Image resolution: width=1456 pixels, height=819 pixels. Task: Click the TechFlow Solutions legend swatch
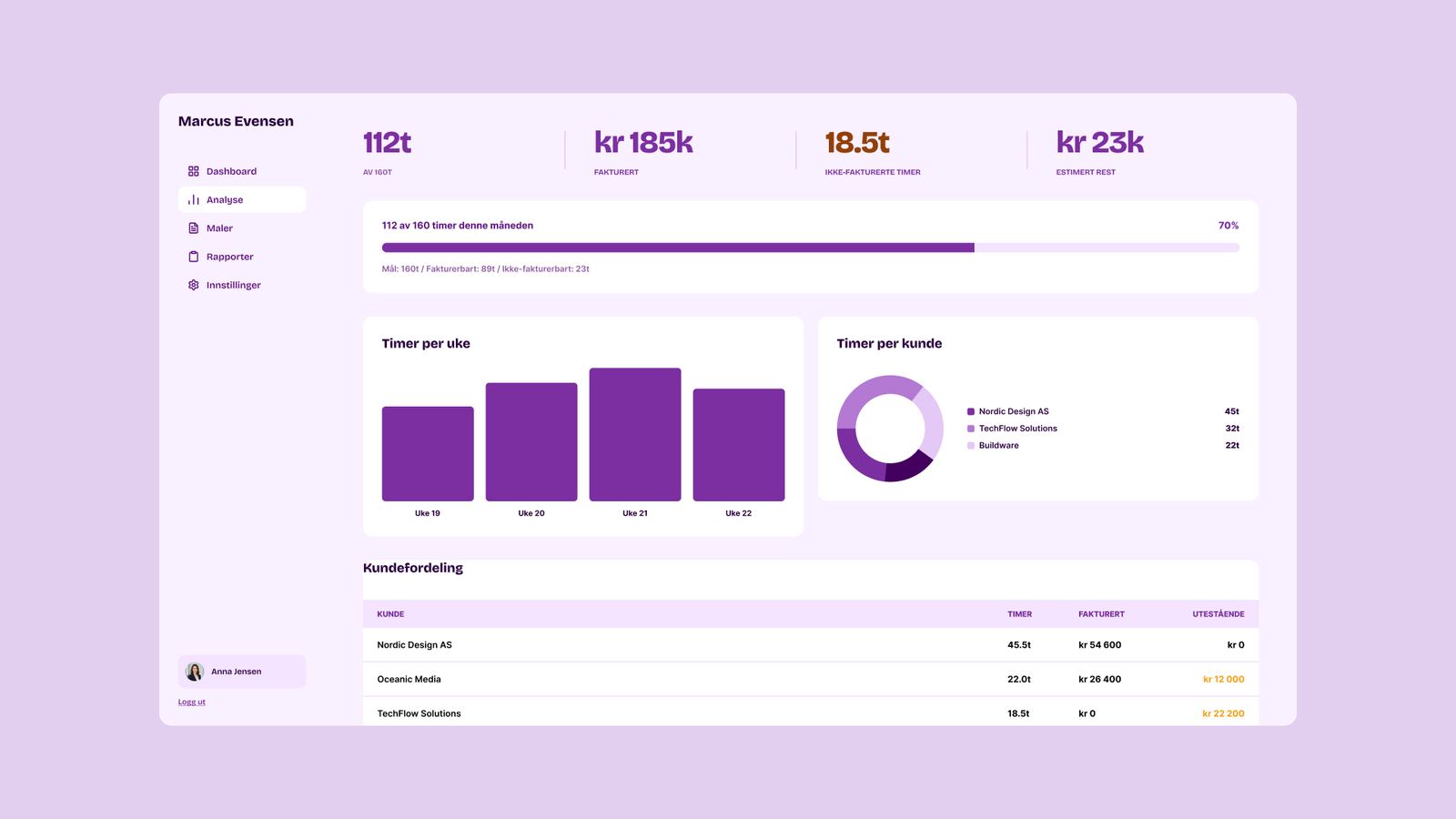coord(971,429)
